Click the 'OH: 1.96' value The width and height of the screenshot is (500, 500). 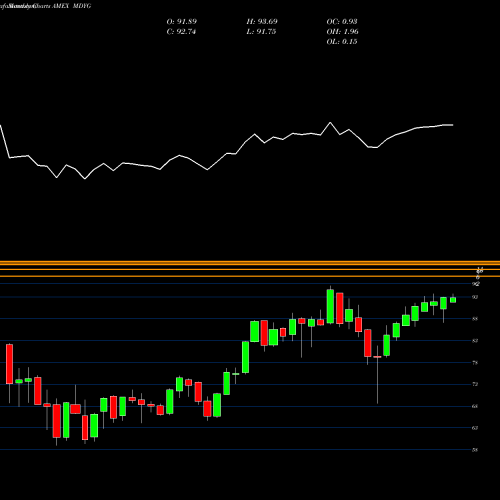343,32
